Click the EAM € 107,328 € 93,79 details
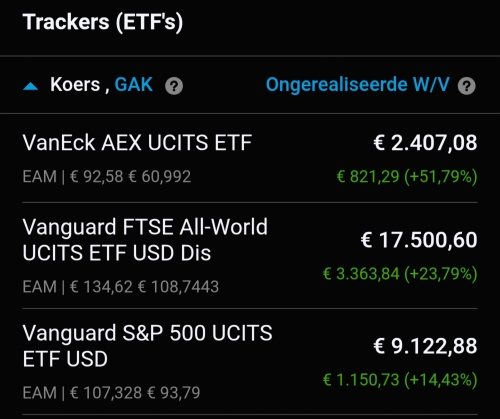500x419 pixels. coord(111,393)
